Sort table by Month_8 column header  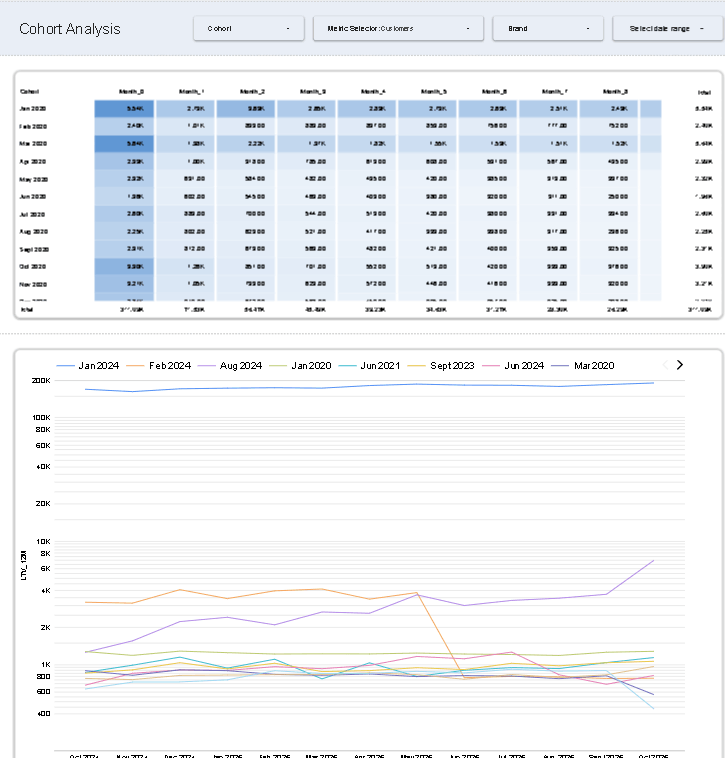point(615,91)
